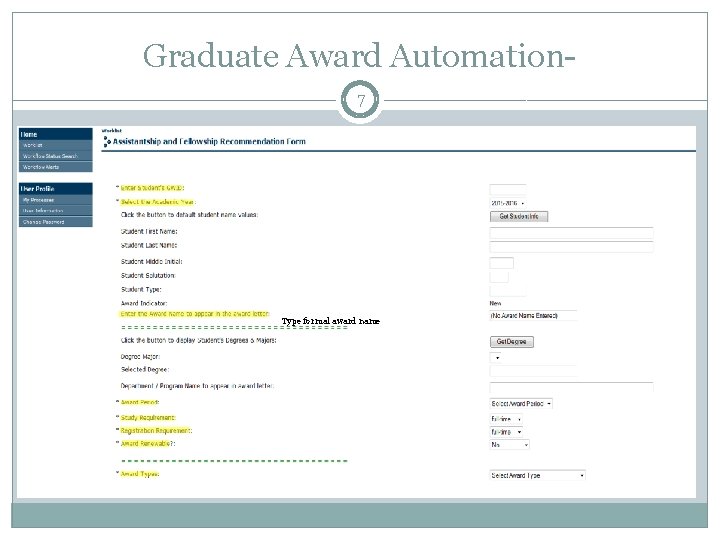Click the highlighted 'Award Renewable?:' label

tap(148, 444)
